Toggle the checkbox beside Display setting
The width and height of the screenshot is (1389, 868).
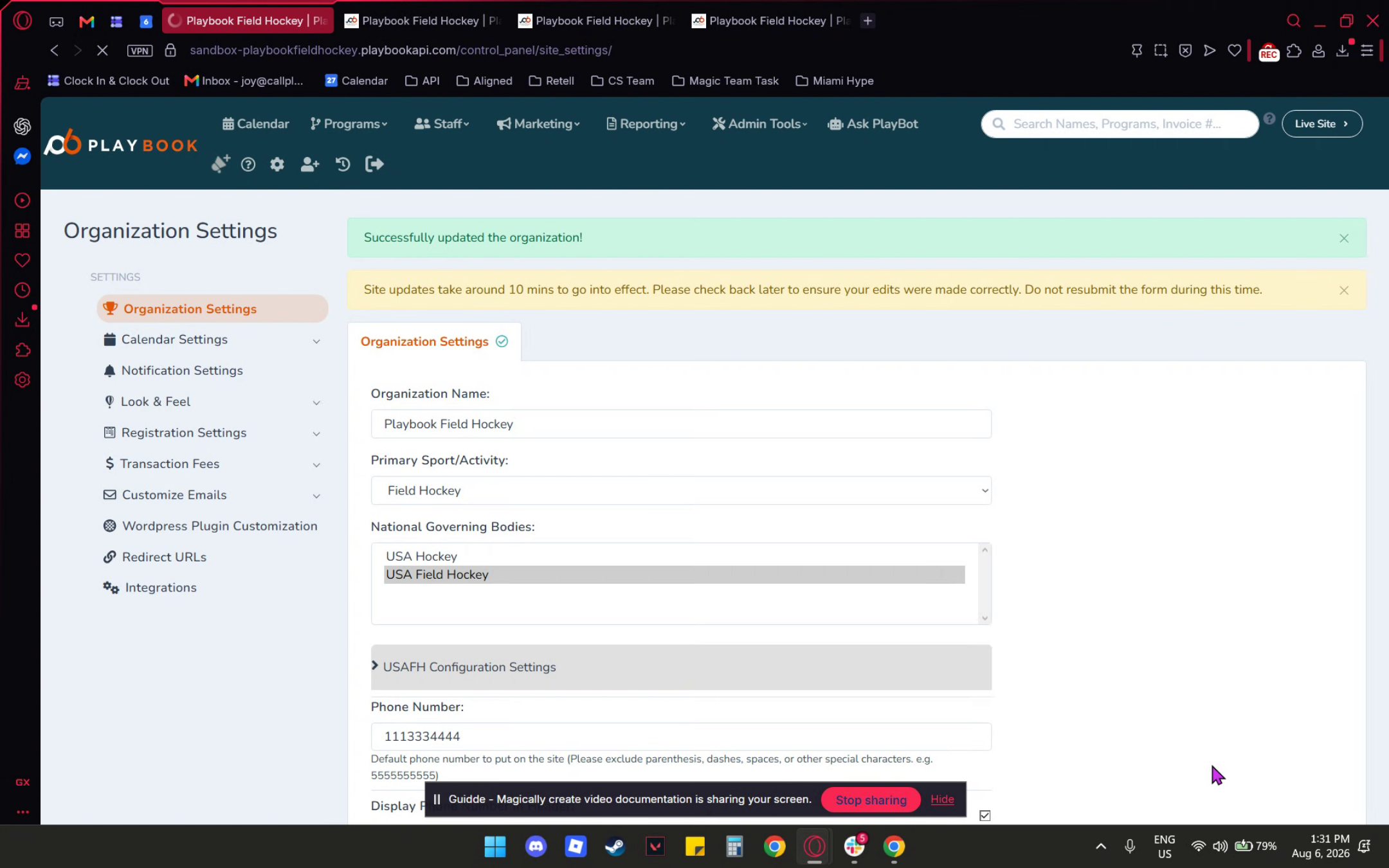point(985,815)
